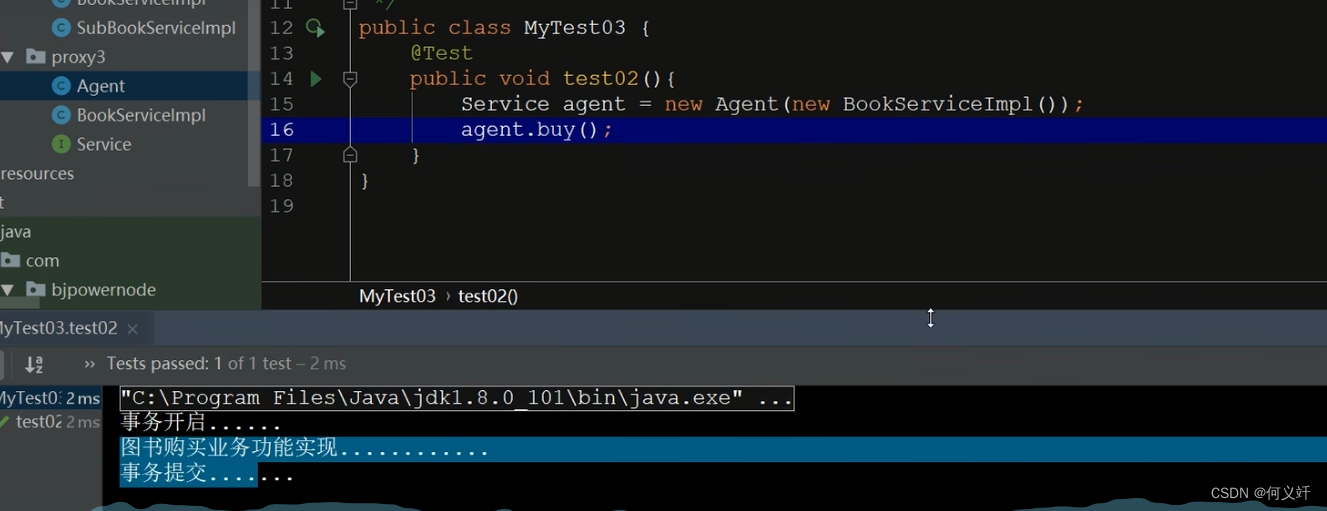This screenshot has height=511, width=1327.
Task: Select the Agent class in tree
Action: tap(101, 86)
